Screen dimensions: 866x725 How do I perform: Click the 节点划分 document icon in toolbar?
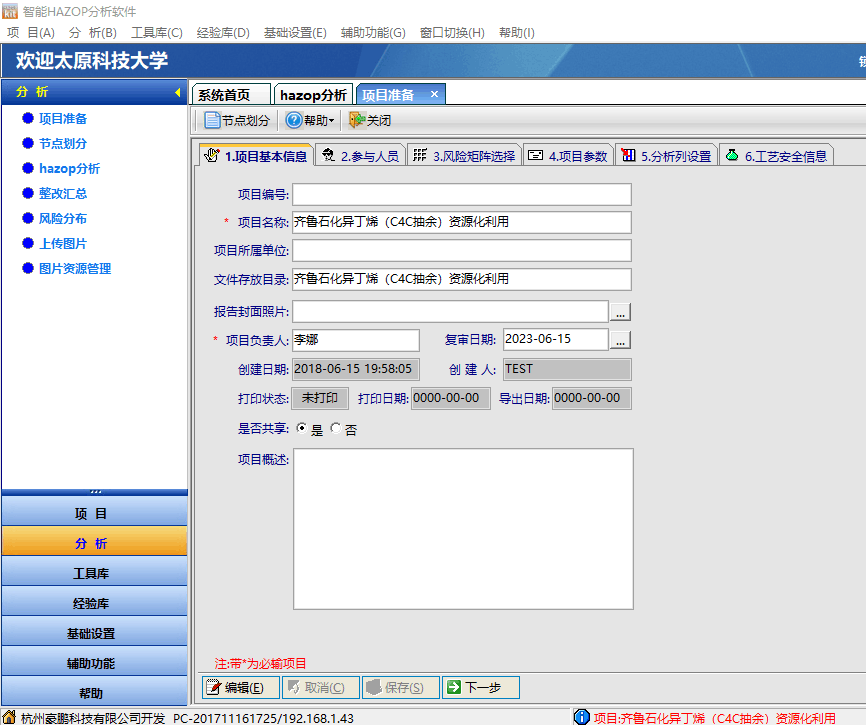click(212, 120)
